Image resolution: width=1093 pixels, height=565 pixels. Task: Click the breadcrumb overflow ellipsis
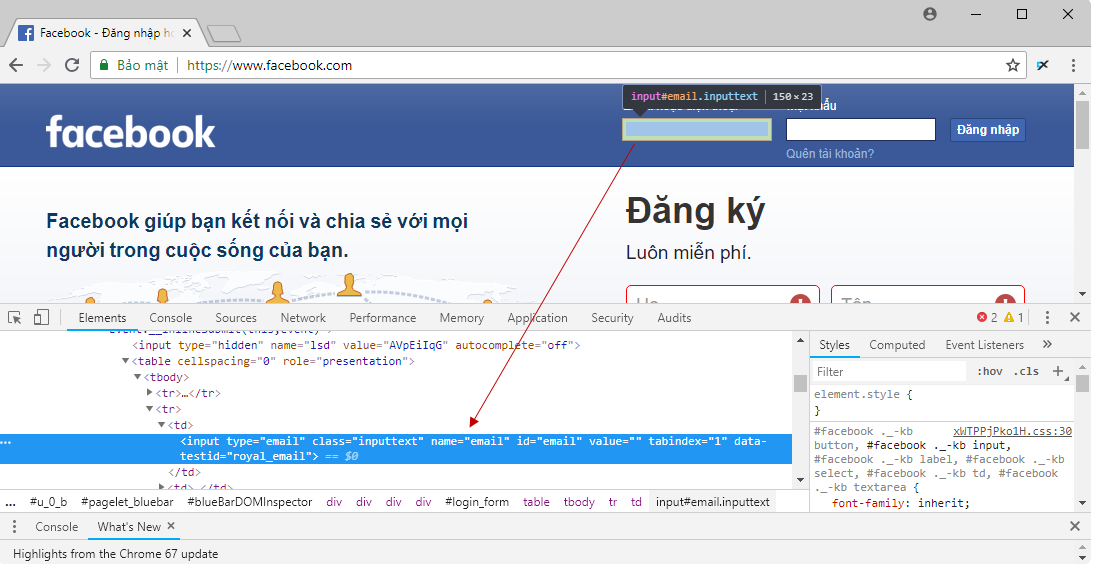click(10, 502)
